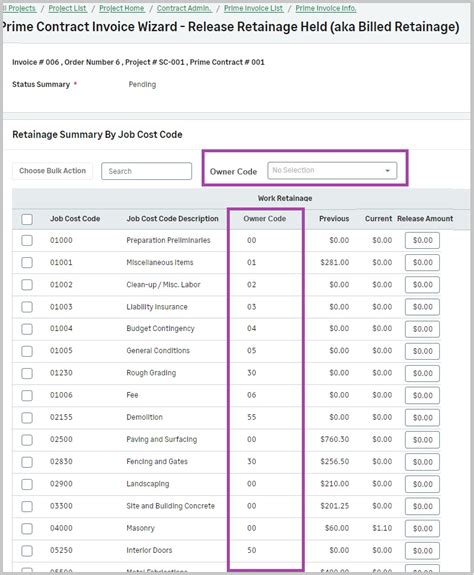Open the Owner Code dropdown arrow
The width and height of the screenshot is (474, 575).
[x=387, y=171]
